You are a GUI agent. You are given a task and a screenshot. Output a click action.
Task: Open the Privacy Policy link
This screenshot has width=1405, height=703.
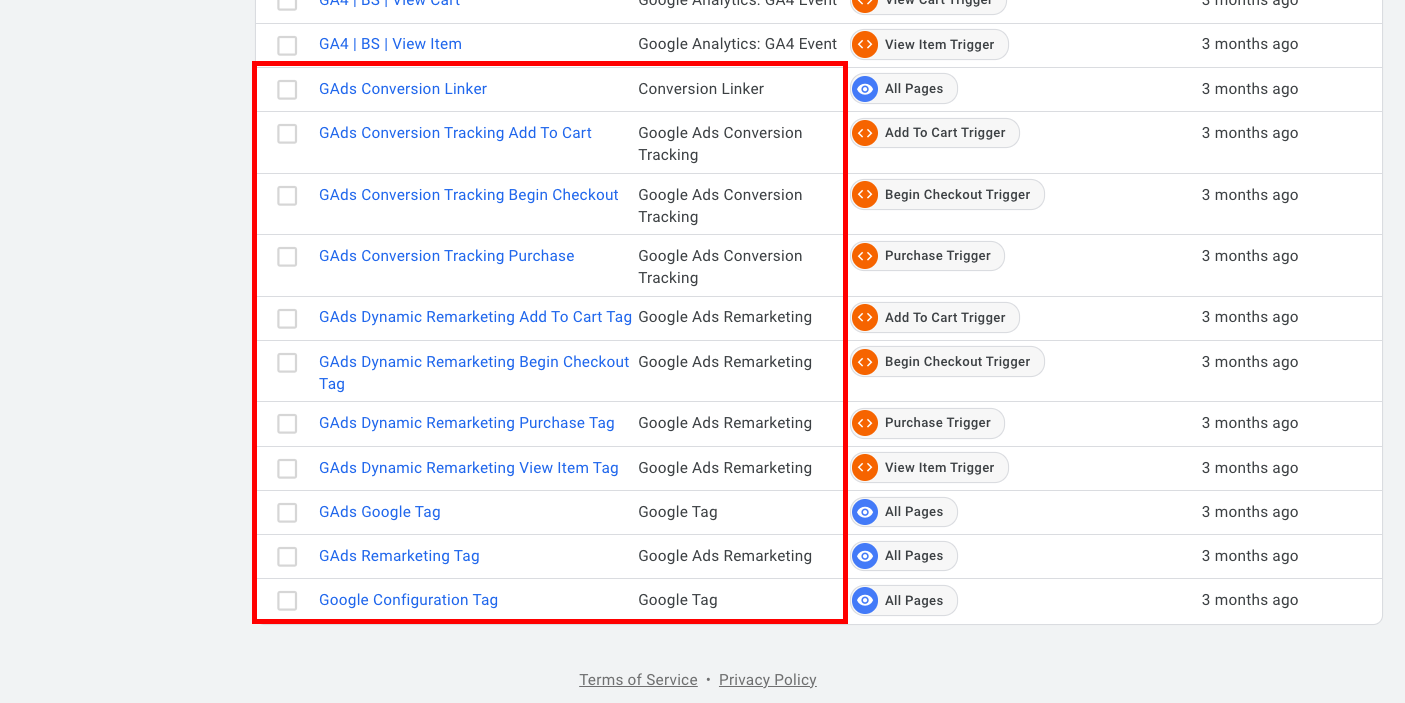tap(768, 680)
